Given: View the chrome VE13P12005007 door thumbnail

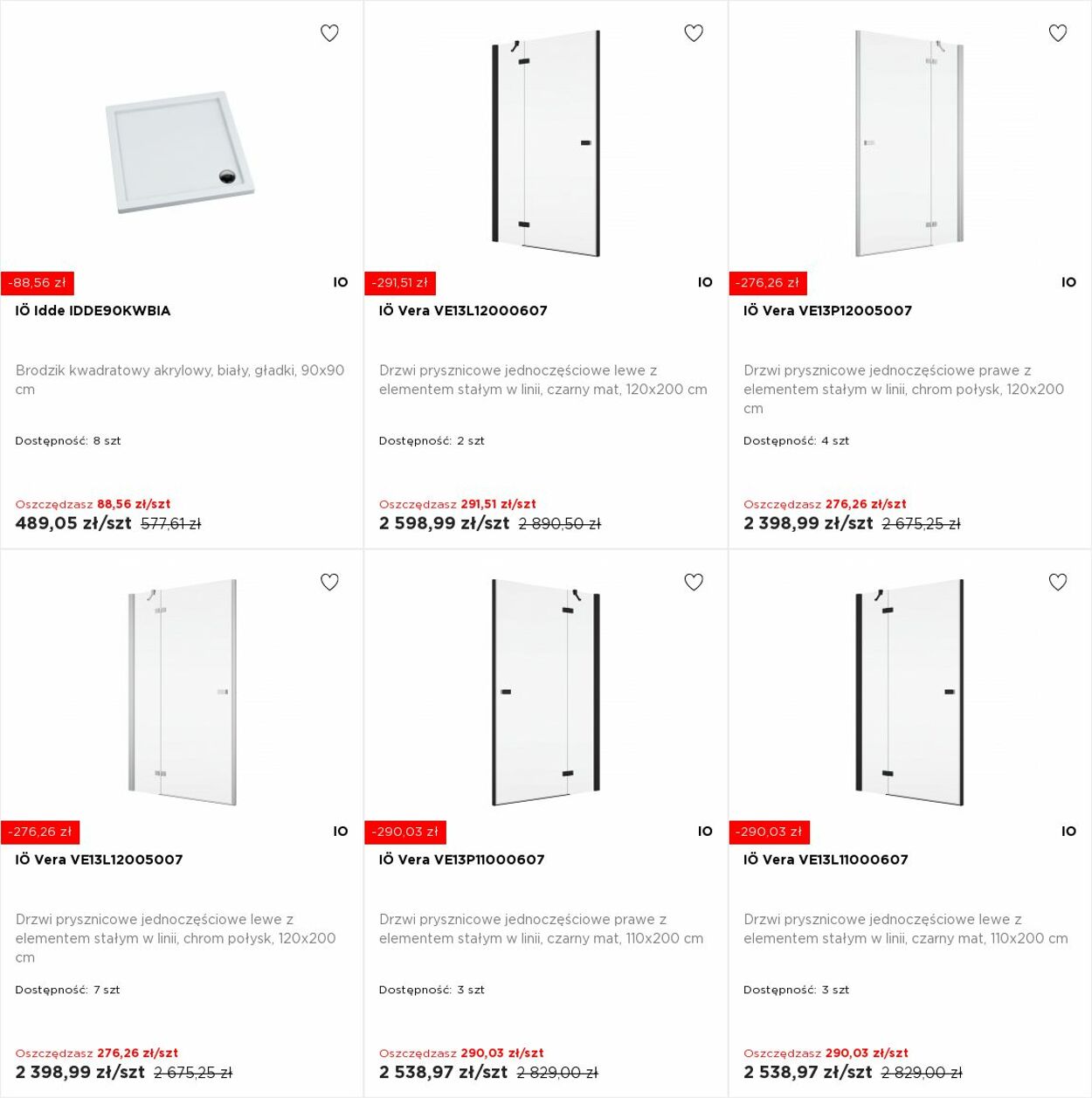Looking at the screenshot, I should pyautogui.click(x=909, y=144).
